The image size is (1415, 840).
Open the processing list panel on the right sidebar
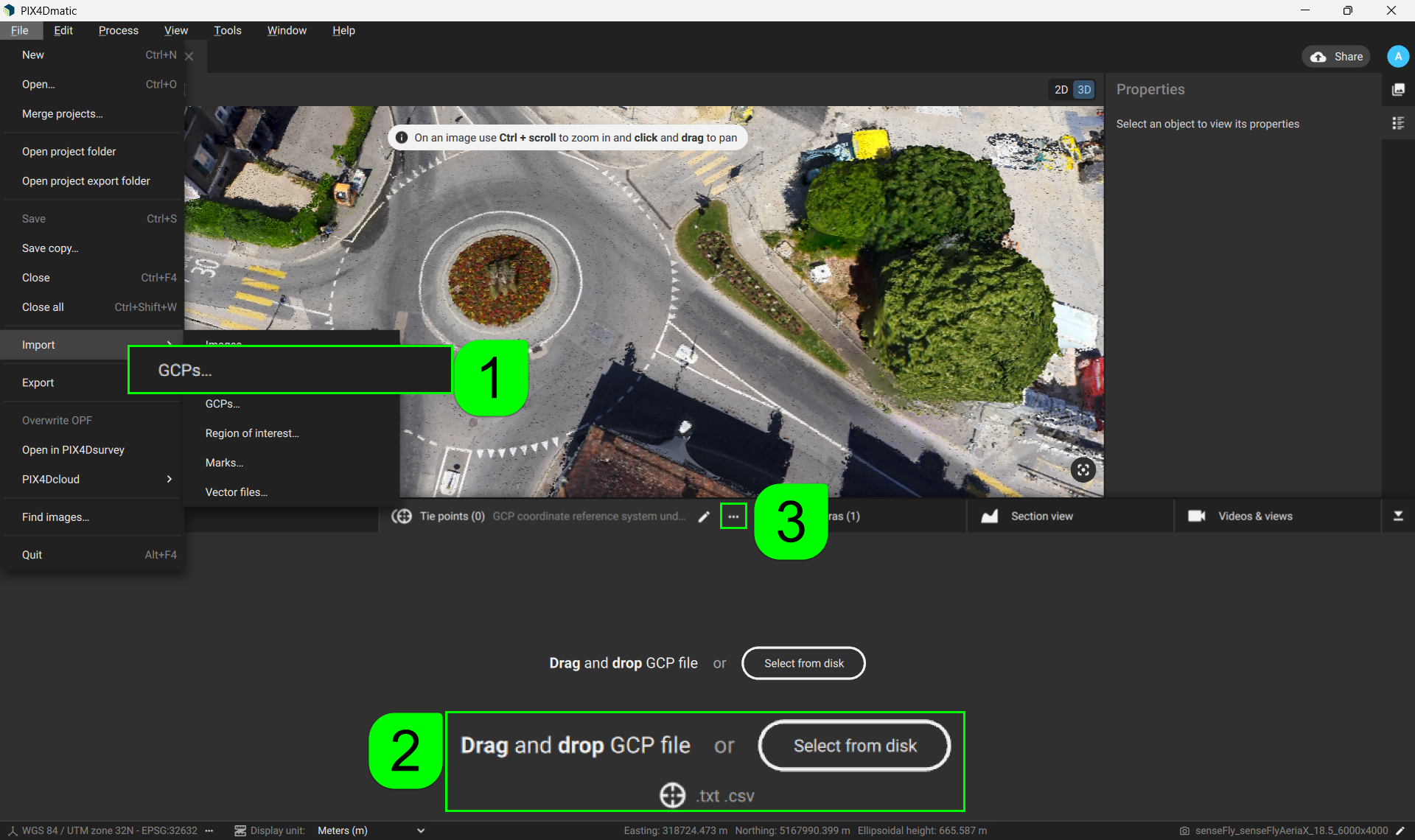(x=1399, y=123)
